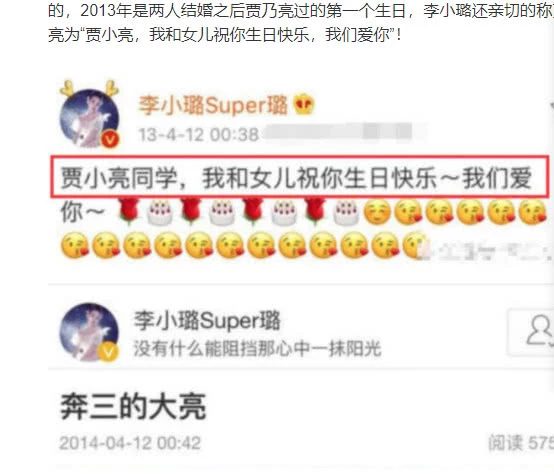Click the yellow verified V badge
The width and height of the screenshot is (554, 474).
[x=109, y=352]
